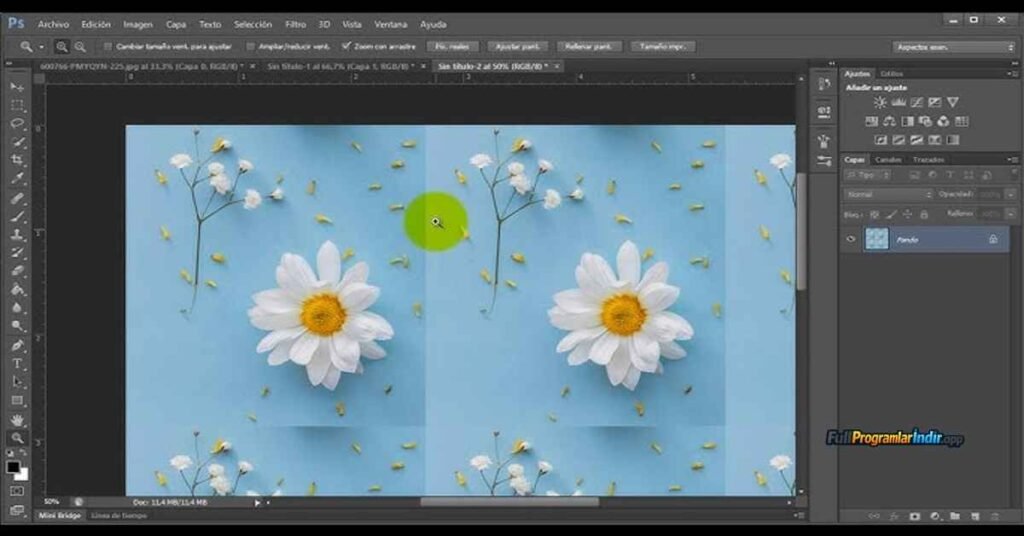Enable 'Cambiar tamaño vent. para ajustar' checkbox
Viewport: 1024px width, 536px height.
[x=108, y=47]
